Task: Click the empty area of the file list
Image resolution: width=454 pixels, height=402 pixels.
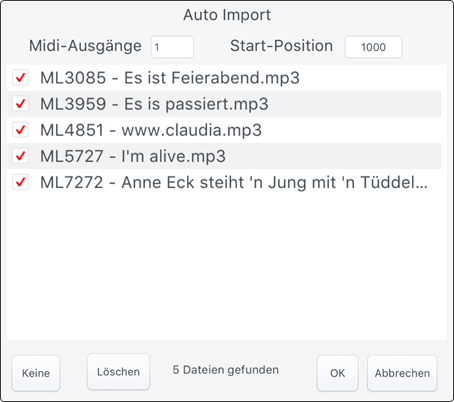Action: click(x=227, y=267)
